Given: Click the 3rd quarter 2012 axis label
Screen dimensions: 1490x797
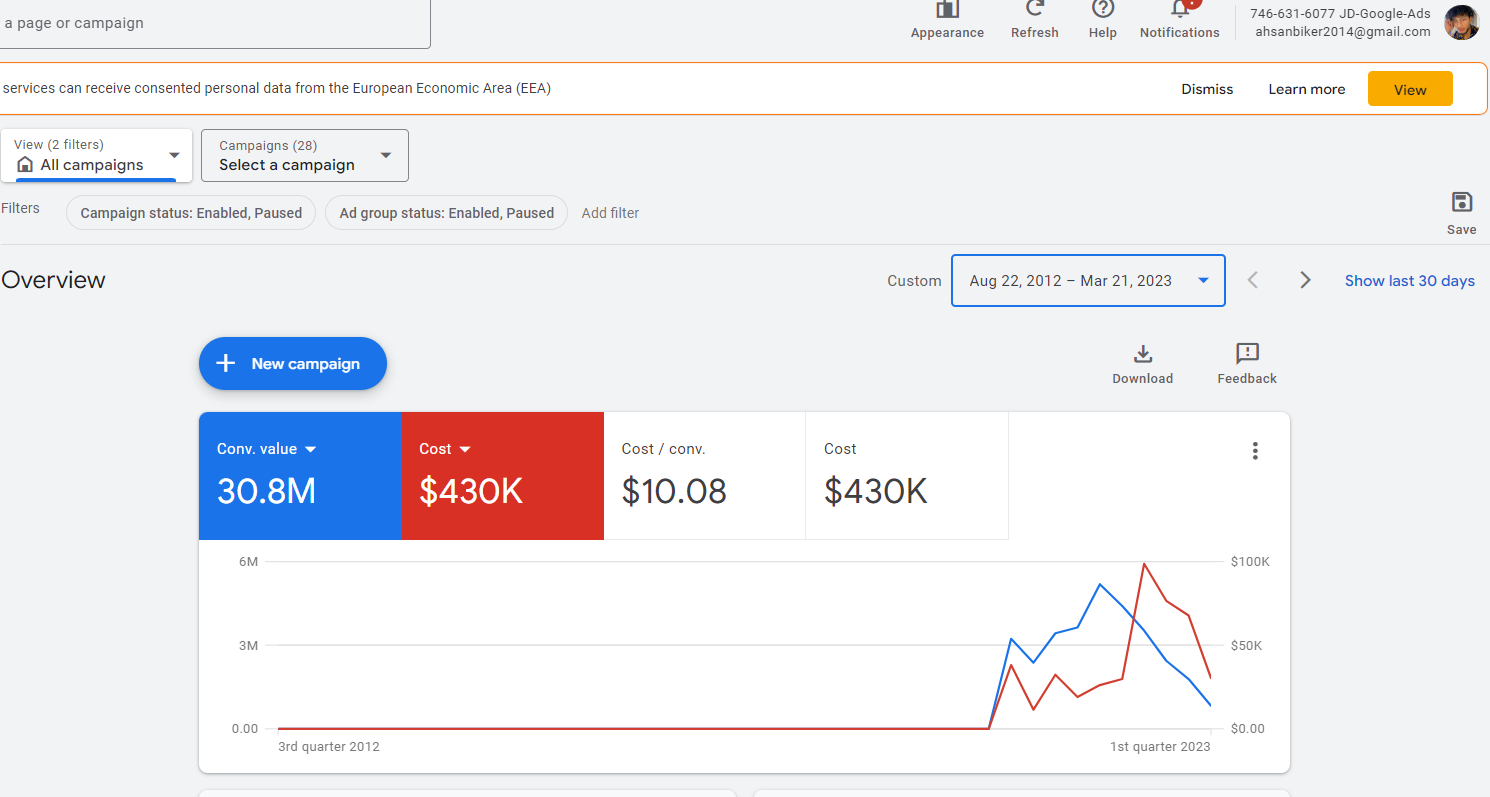Looking at the screenshot, I should pyautogui.click(x=328, y=747).
